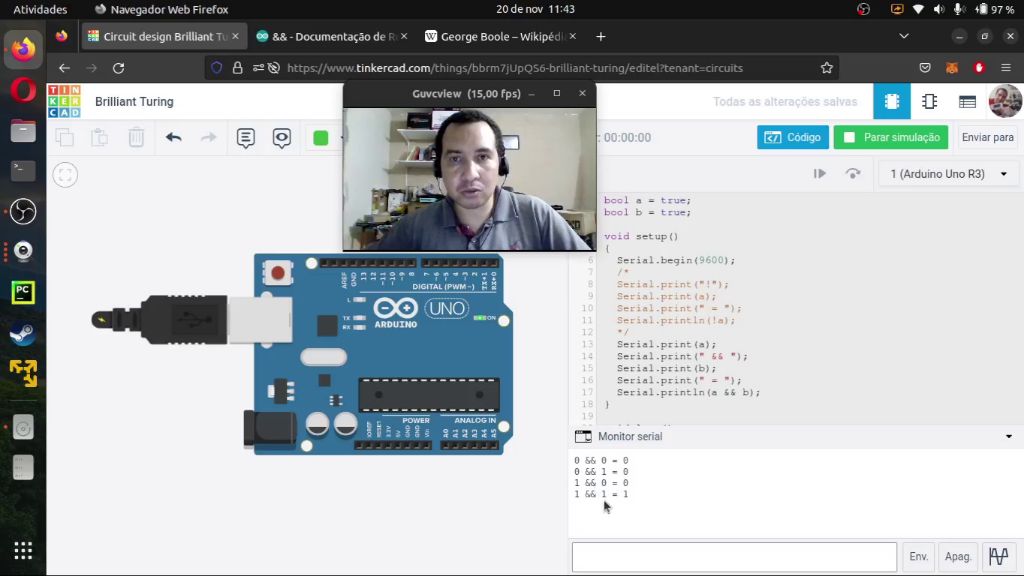The width and height of the screenshot is (1024, 576).
Task: Click the delete trash icon
Action: click(x=136, y=136)
